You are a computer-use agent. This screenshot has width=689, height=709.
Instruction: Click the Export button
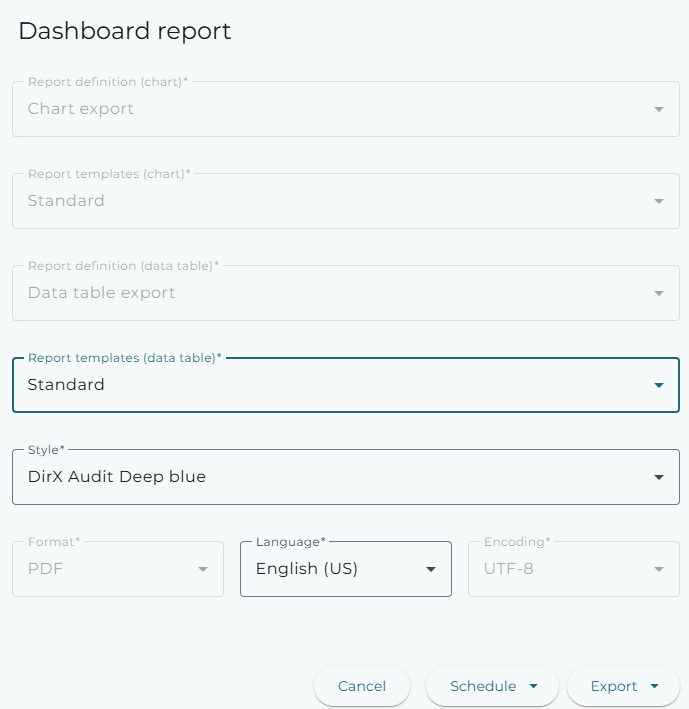coord(623,686)
